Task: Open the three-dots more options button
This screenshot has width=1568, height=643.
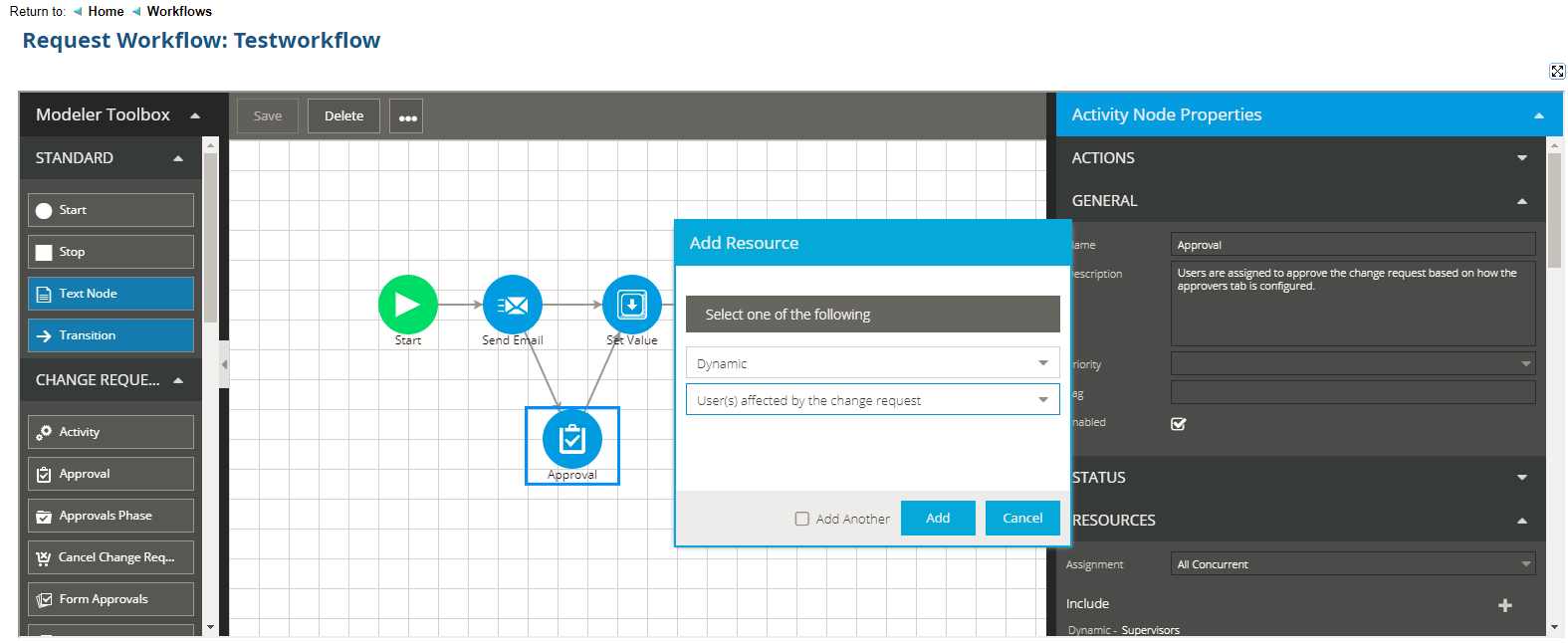Action: click(406, 116)
